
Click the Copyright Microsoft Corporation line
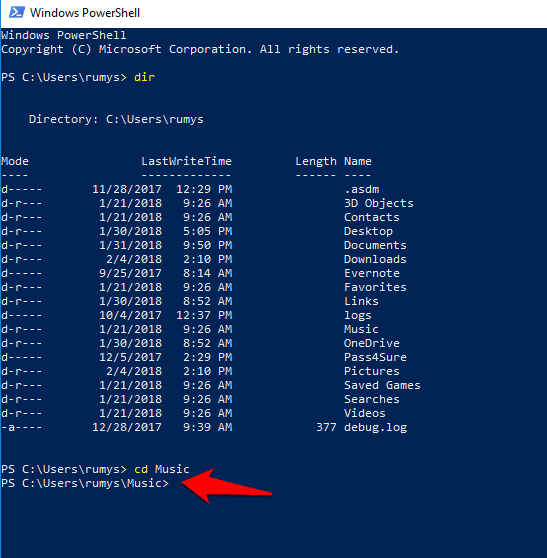point(200,49)
